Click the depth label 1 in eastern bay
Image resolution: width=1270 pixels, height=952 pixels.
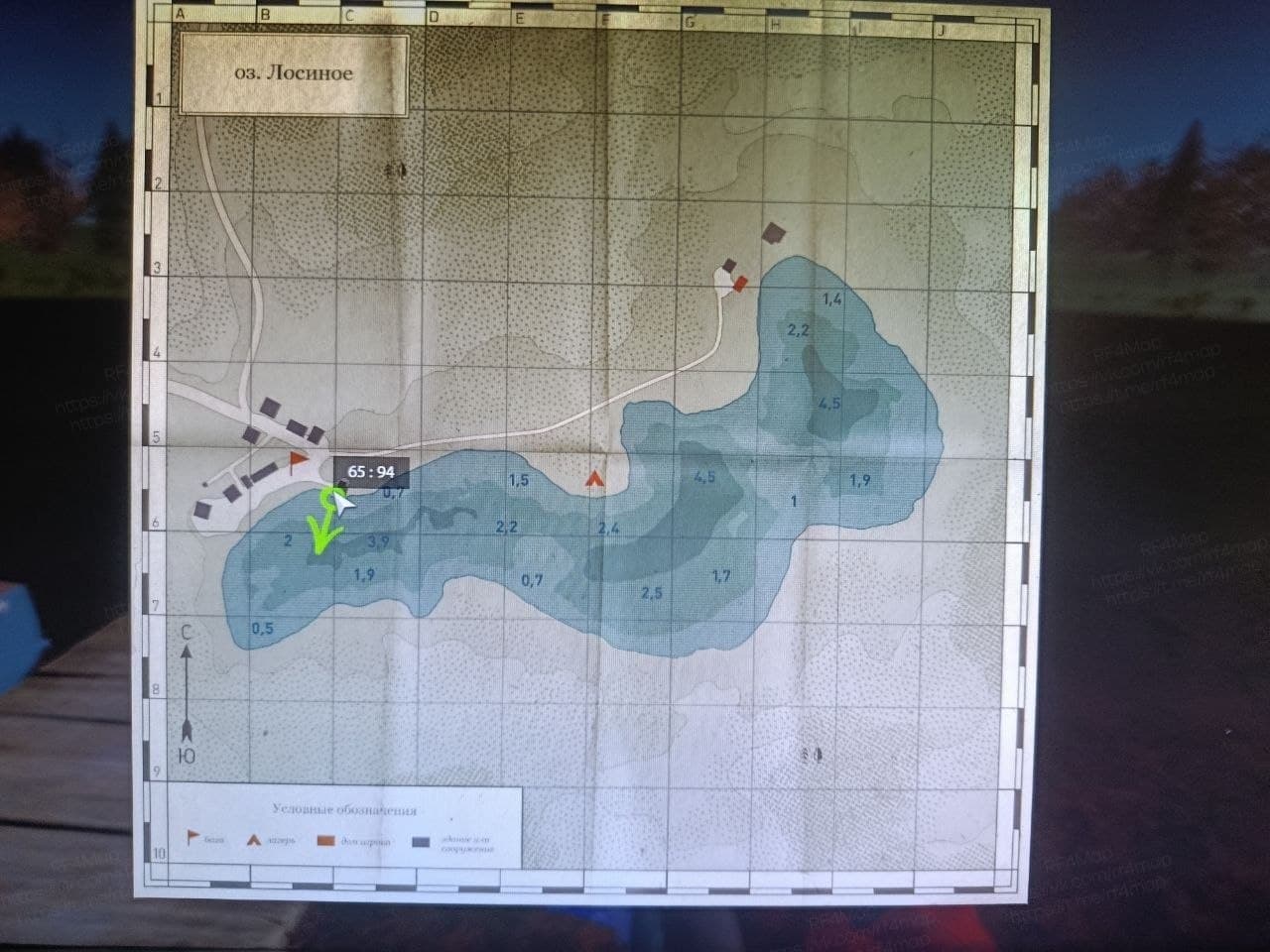[x=793, y=502]
